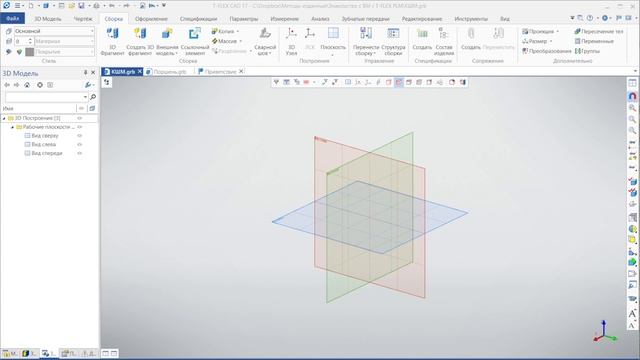
Task: Expand the Копия dropdown arrow
Action: (238, 31)
